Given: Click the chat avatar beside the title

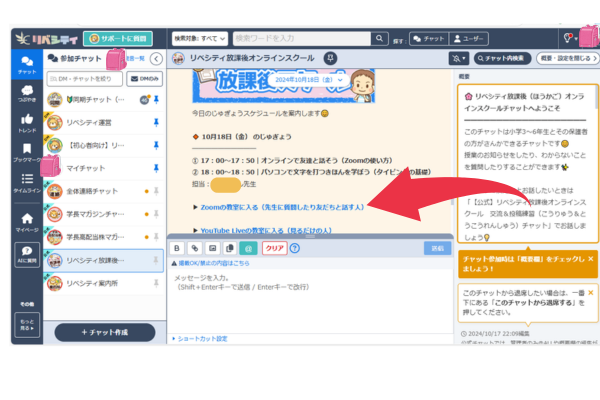Looking at the screenshot, I should (178, 58).
